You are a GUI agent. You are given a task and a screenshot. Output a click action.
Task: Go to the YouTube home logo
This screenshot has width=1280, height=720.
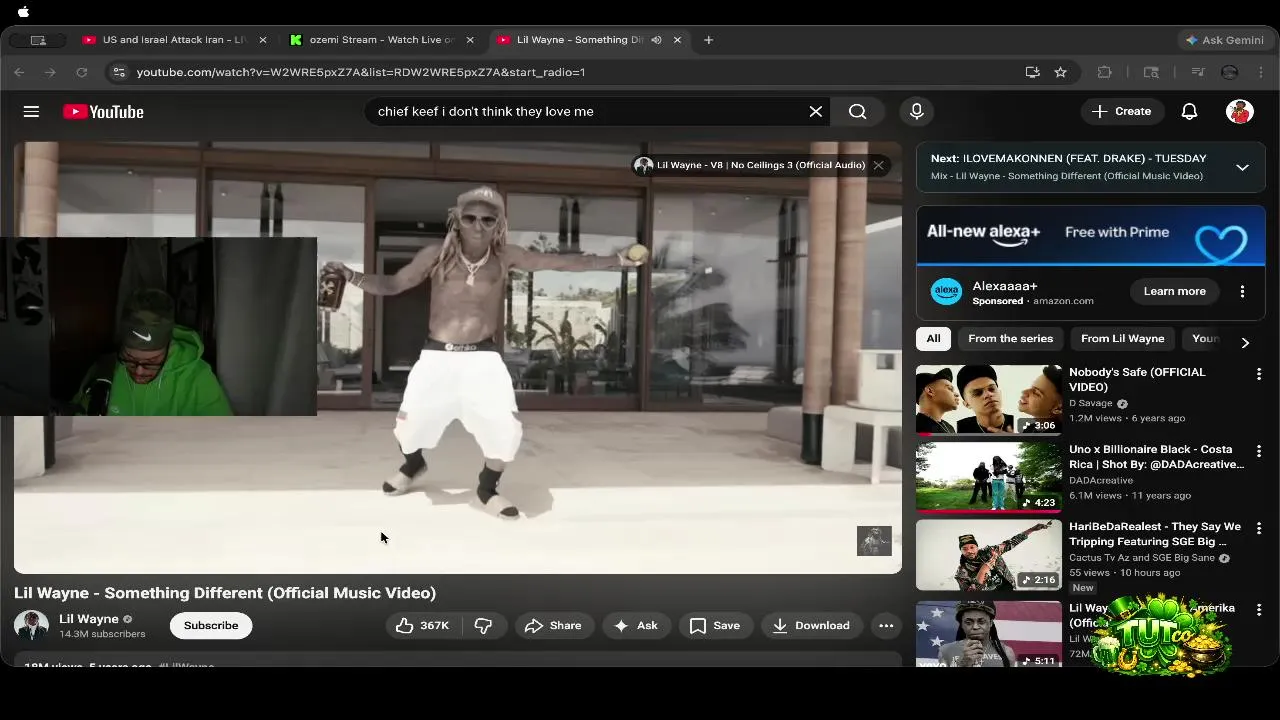103,111
